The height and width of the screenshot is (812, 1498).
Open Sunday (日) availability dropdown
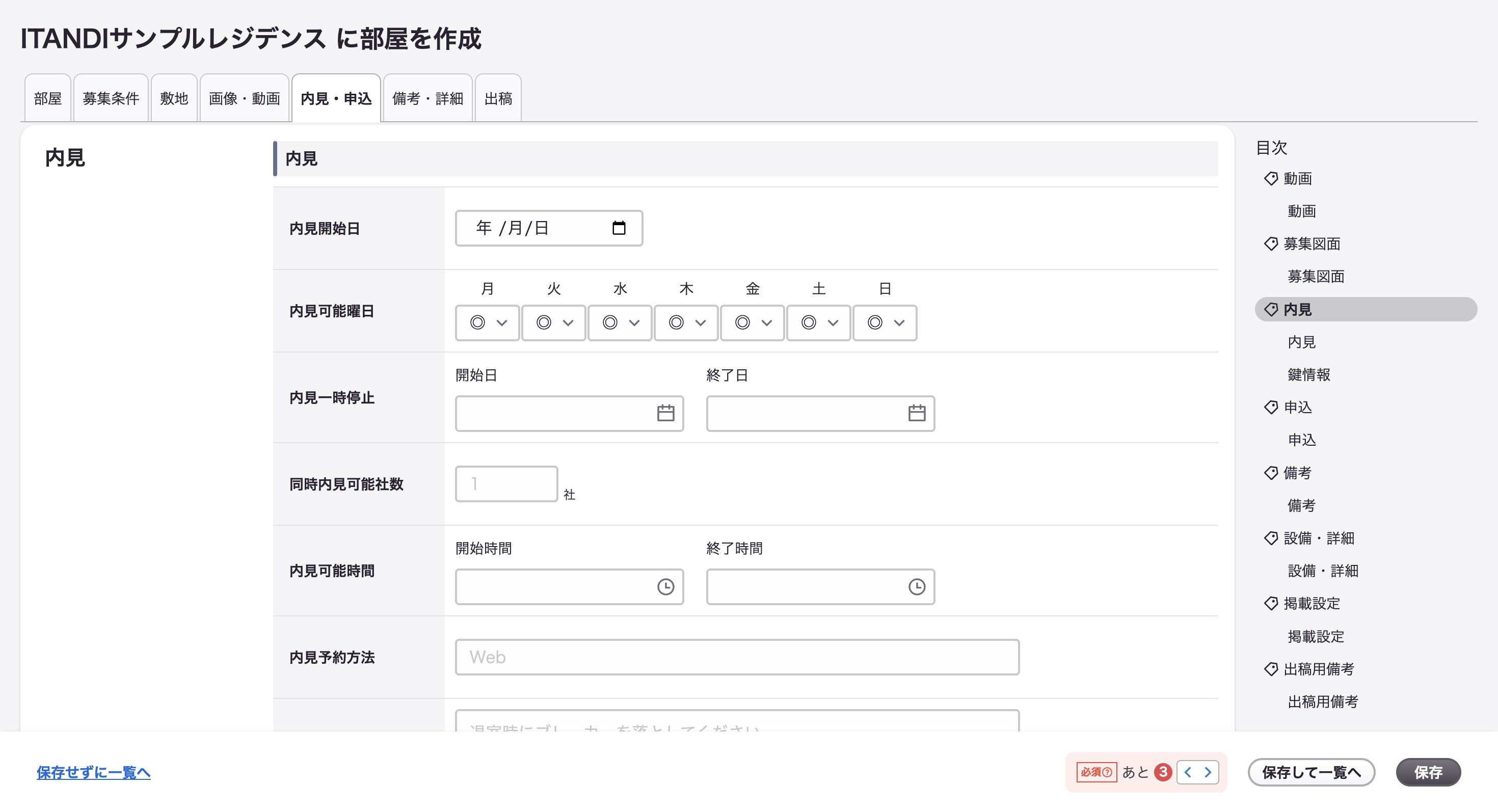[x=885, y=322]
